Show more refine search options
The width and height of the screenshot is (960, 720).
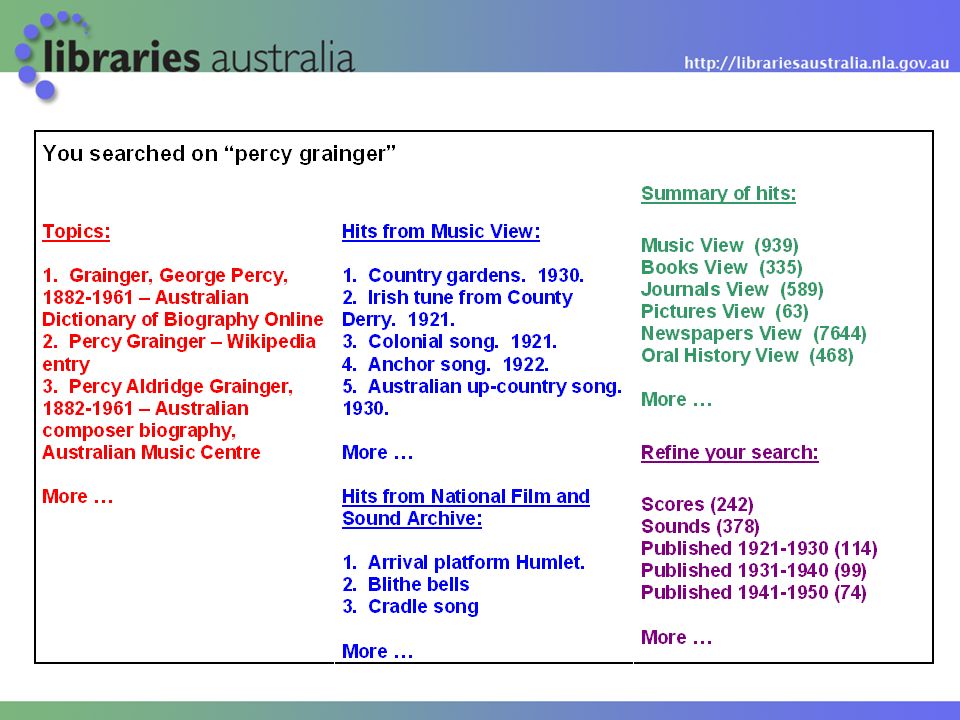[677, 637]
